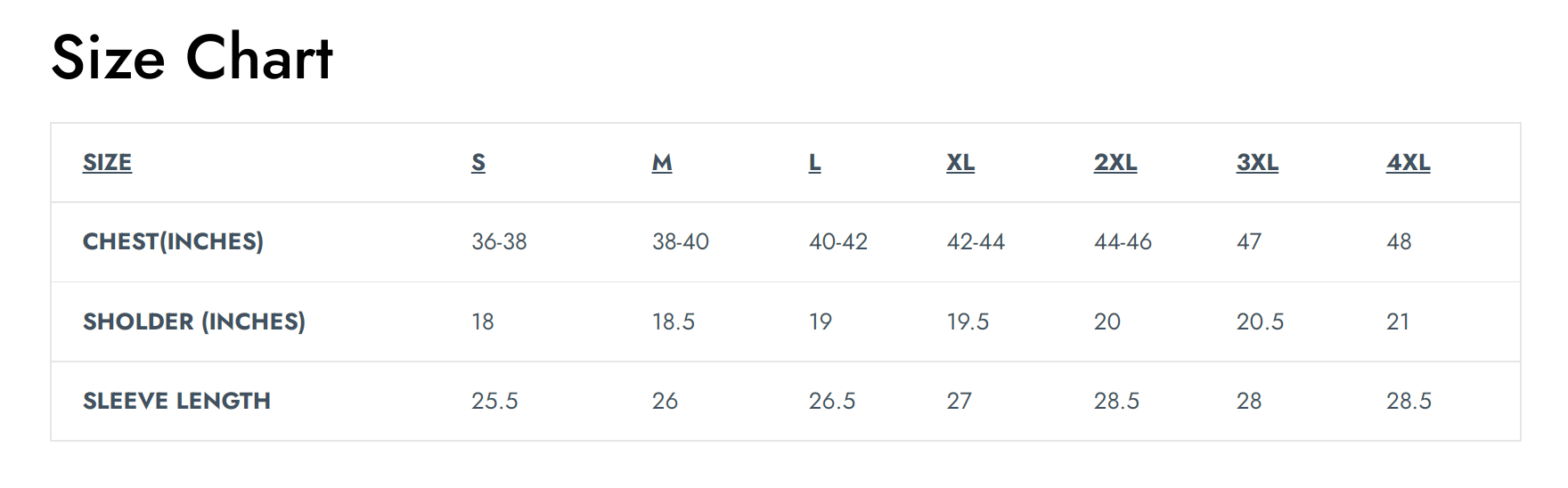This screenshot has width=1568, height=488.
Task: Select the 4XL size header
Action: (1409, 163)
